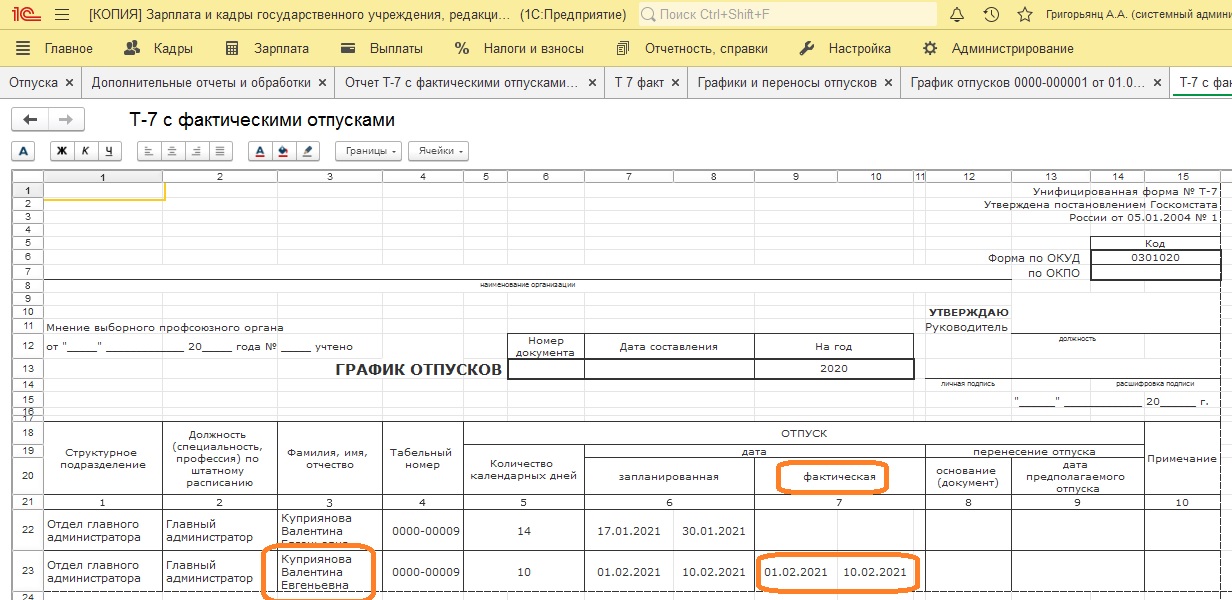The height and width of the screenshot is (600, 1232).
Task: Open favorites with the star icon
Action: click(1025, 15)
